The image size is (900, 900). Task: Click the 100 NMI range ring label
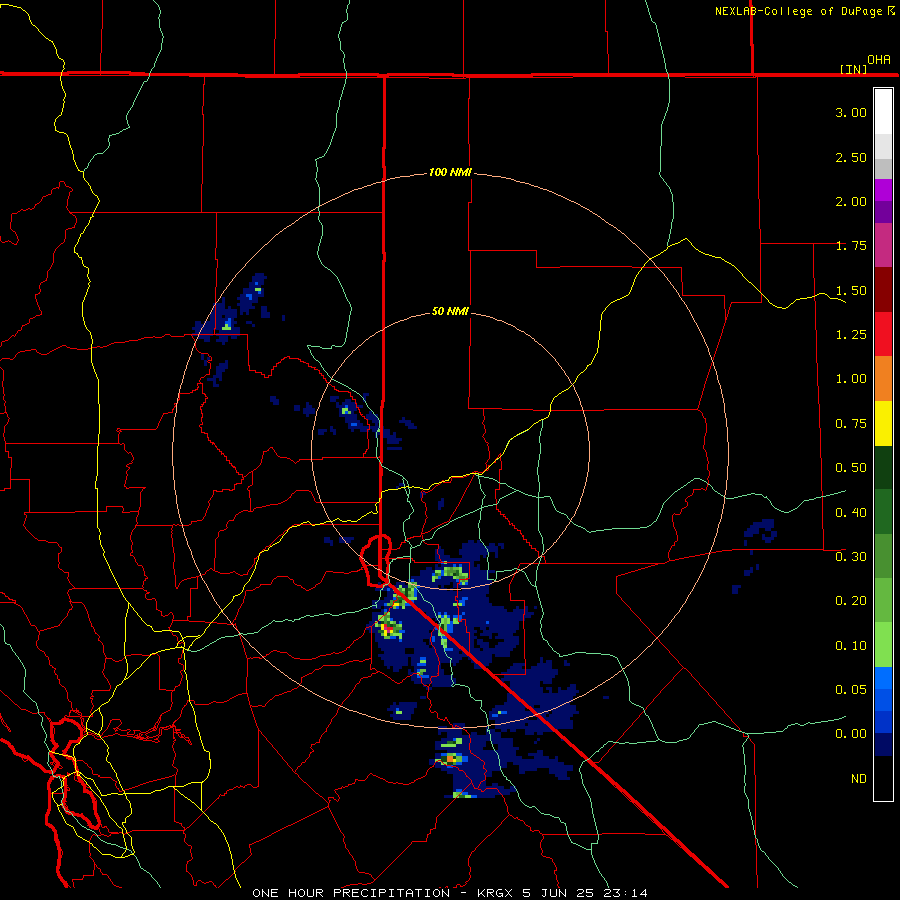450,172
